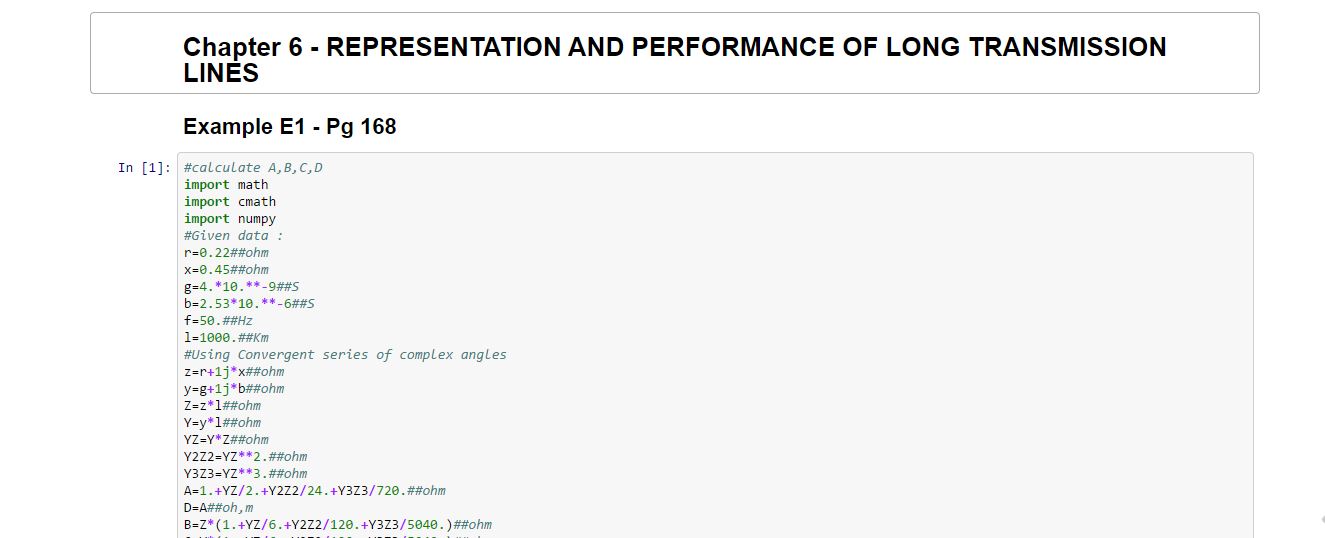
Task: Click the #calculate A,B,C,D comment line
Action: (253, 168)
